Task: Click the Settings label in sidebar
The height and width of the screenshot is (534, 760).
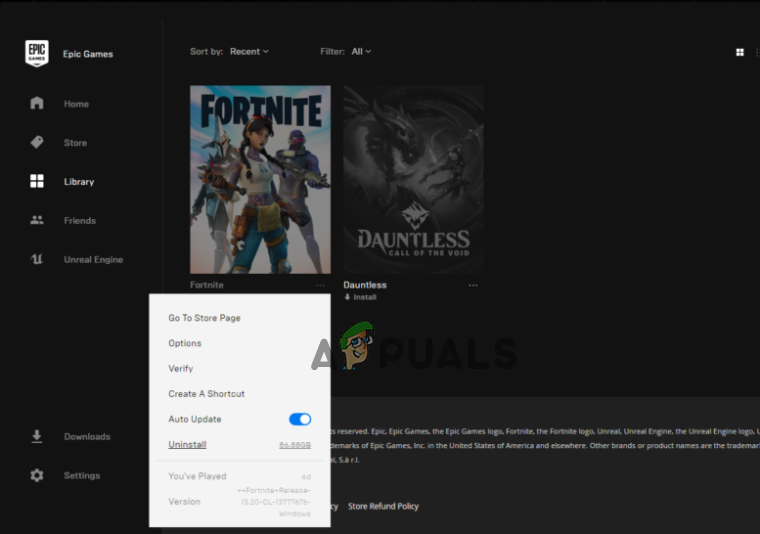Action: click(x=82, y=475)
